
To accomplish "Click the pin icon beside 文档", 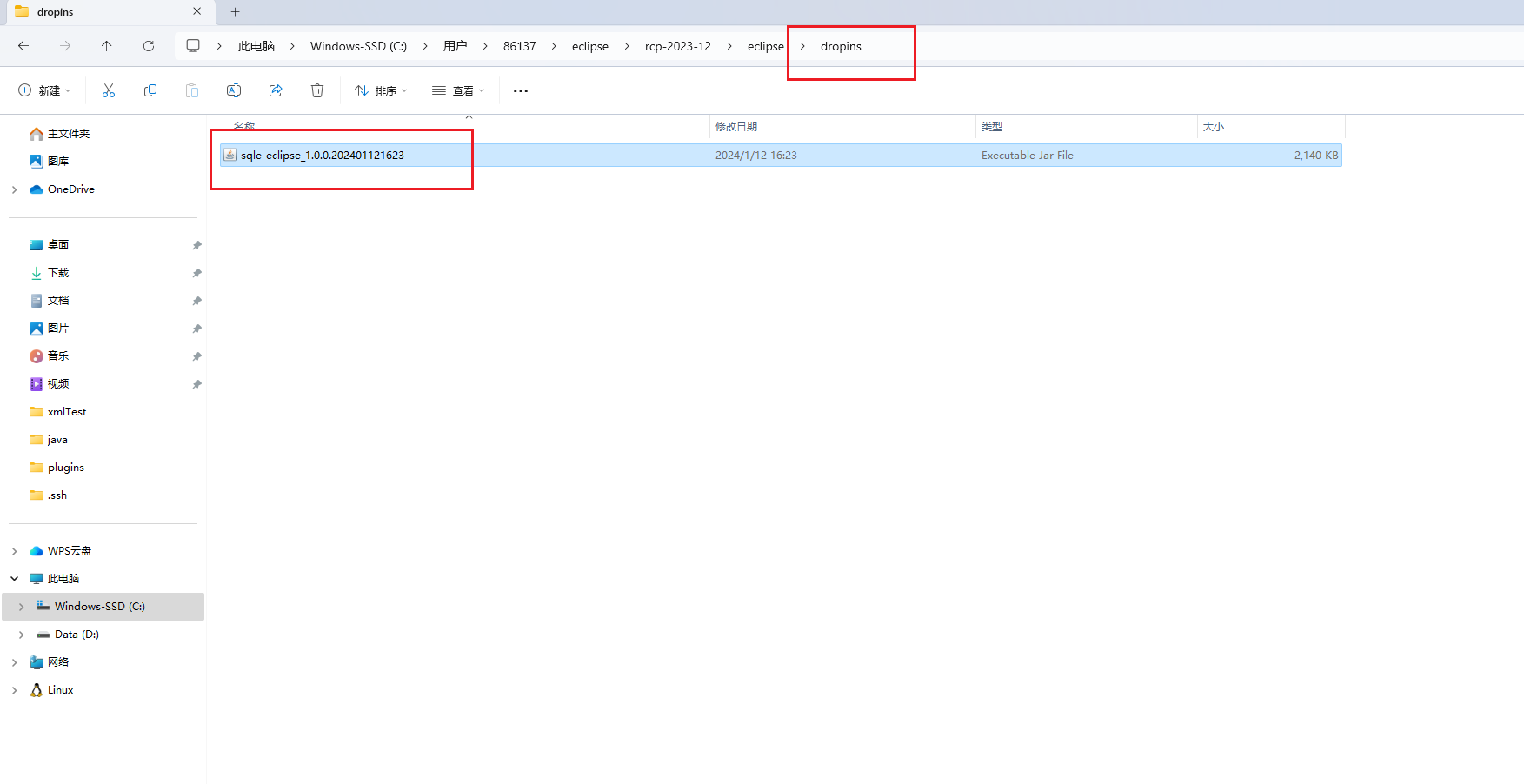I will pos(196,301).
